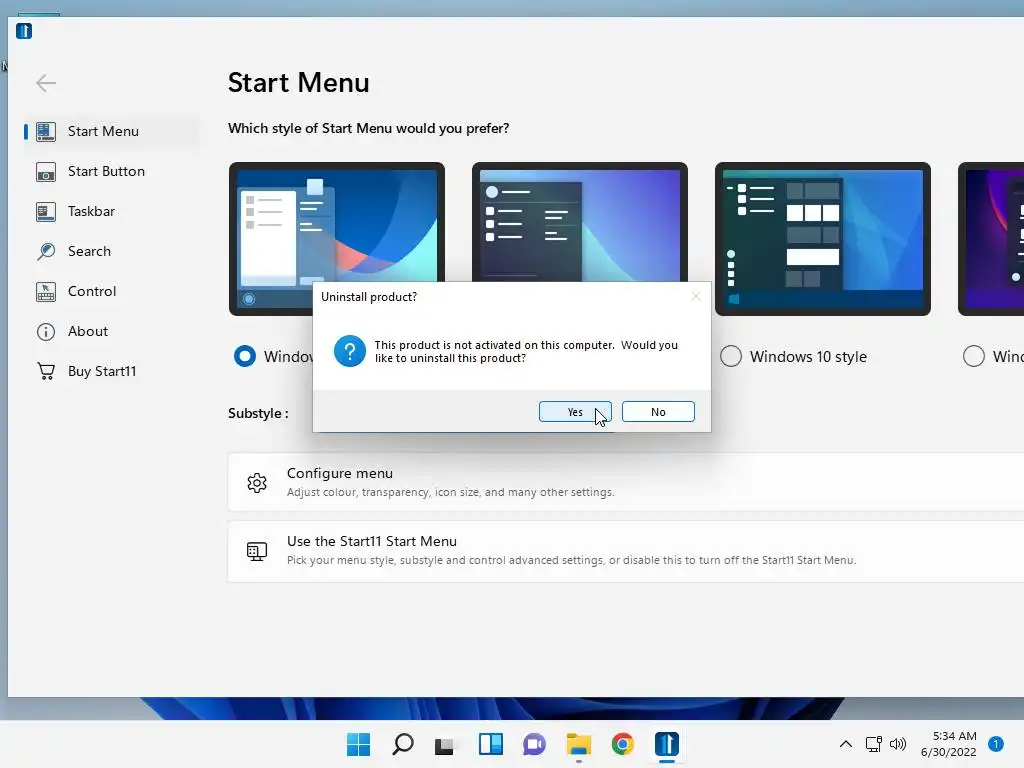1024x768 pixels.
Task: Open the Start Menu sidebar section
Action: click(112, 131)
